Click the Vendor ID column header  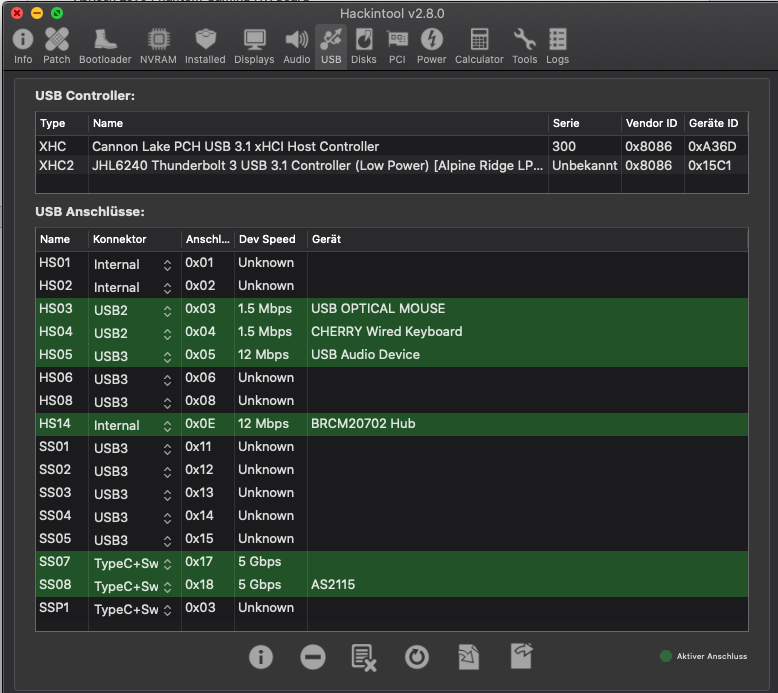[x=651, y=123]
